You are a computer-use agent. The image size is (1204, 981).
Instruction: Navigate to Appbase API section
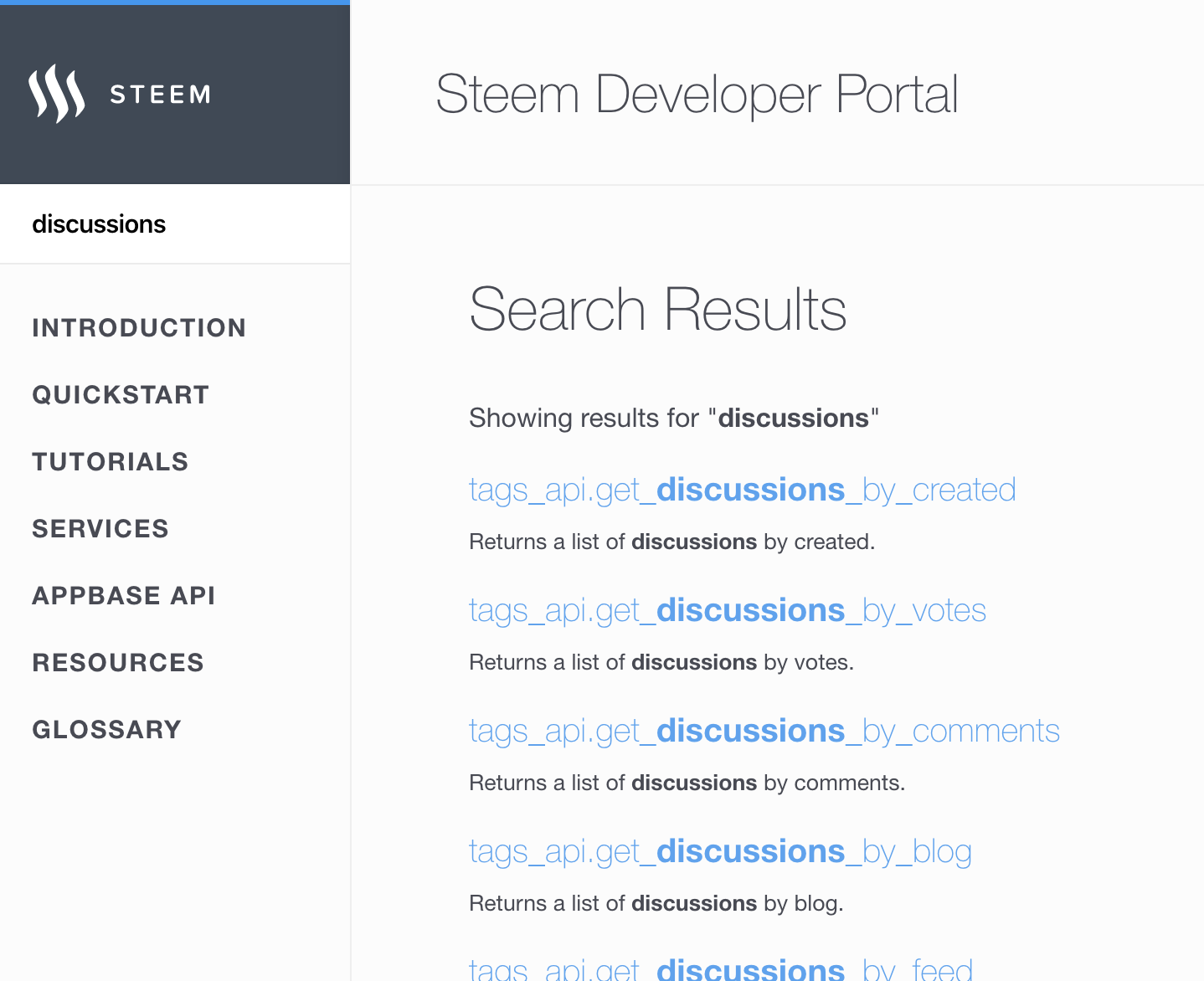pyautogui.click(x=124, y=596)
